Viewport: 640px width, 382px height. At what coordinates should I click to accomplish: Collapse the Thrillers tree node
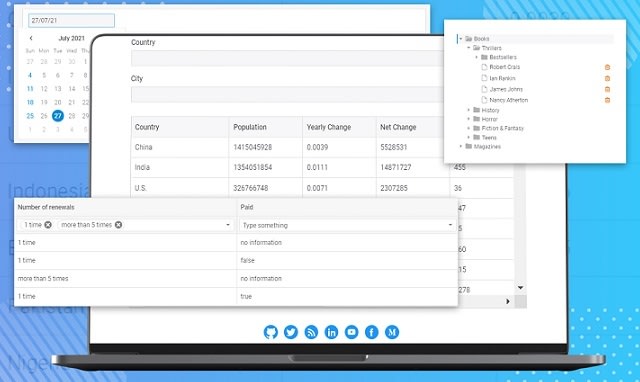pyautogui.click(x=469, y=48)
